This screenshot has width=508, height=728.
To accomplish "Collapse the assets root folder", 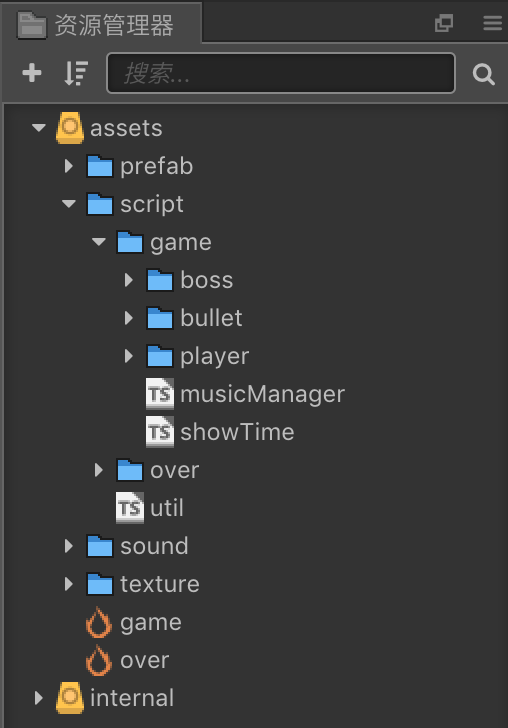I will click(39, 127).
